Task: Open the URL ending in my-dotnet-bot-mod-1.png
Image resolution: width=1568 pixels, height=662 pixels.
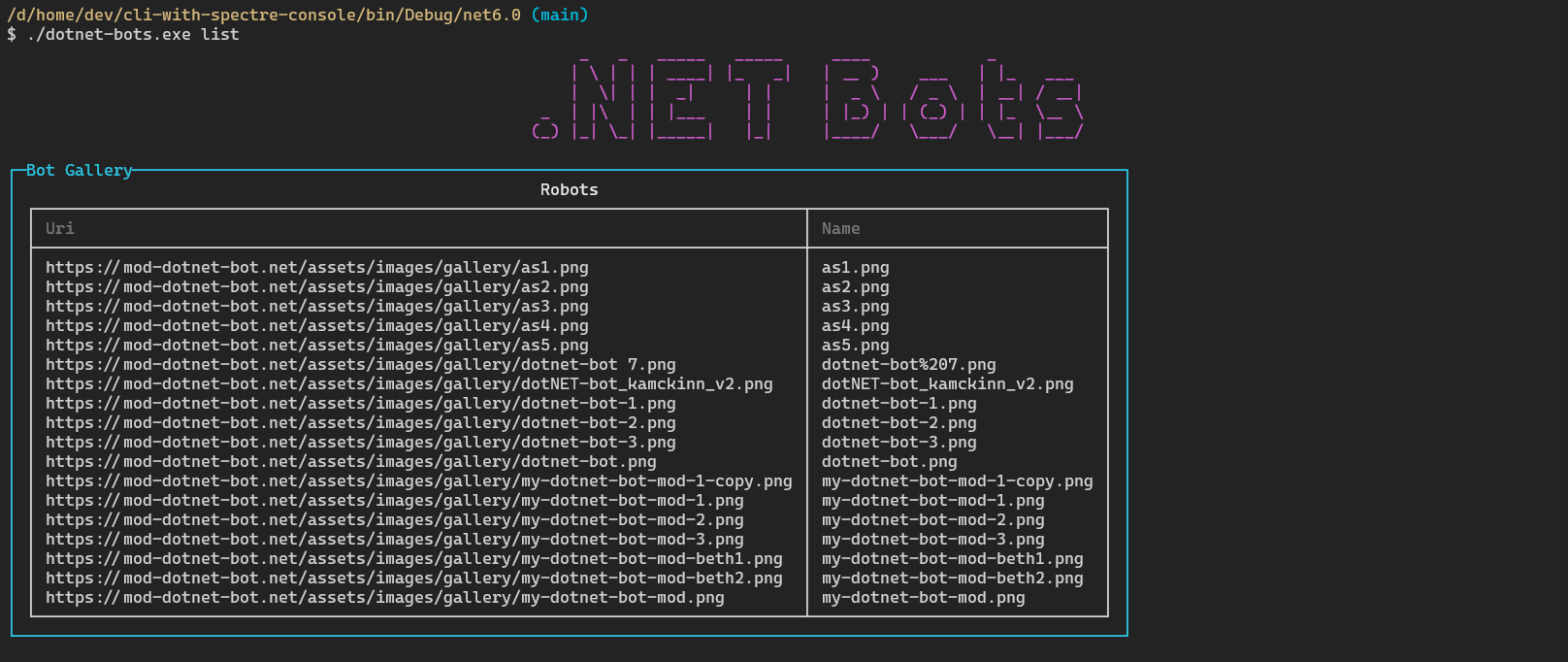Action: (x=395, y=500)
